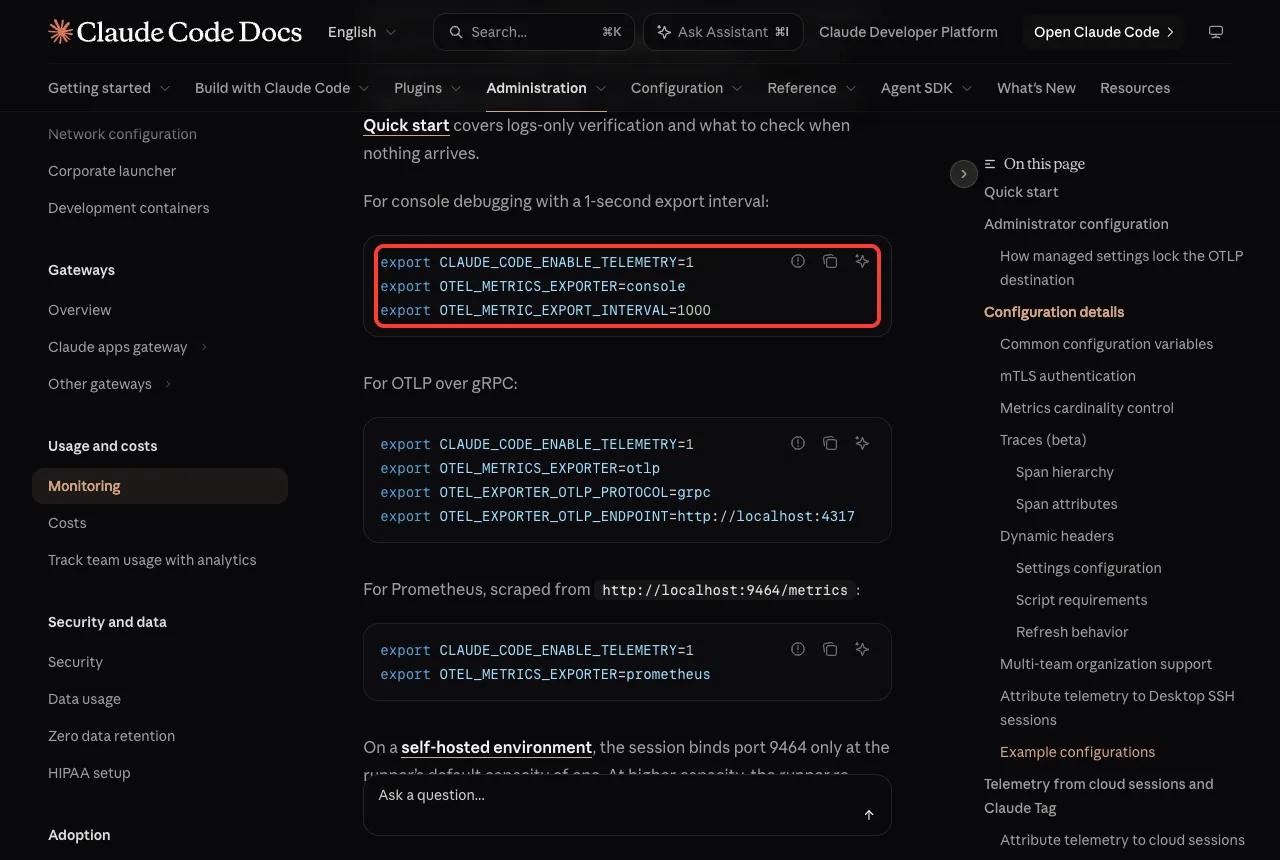Ask AI about the OTLP gRPC code block
This screenshot has height=860, width=1280.
tap(862, 443)
